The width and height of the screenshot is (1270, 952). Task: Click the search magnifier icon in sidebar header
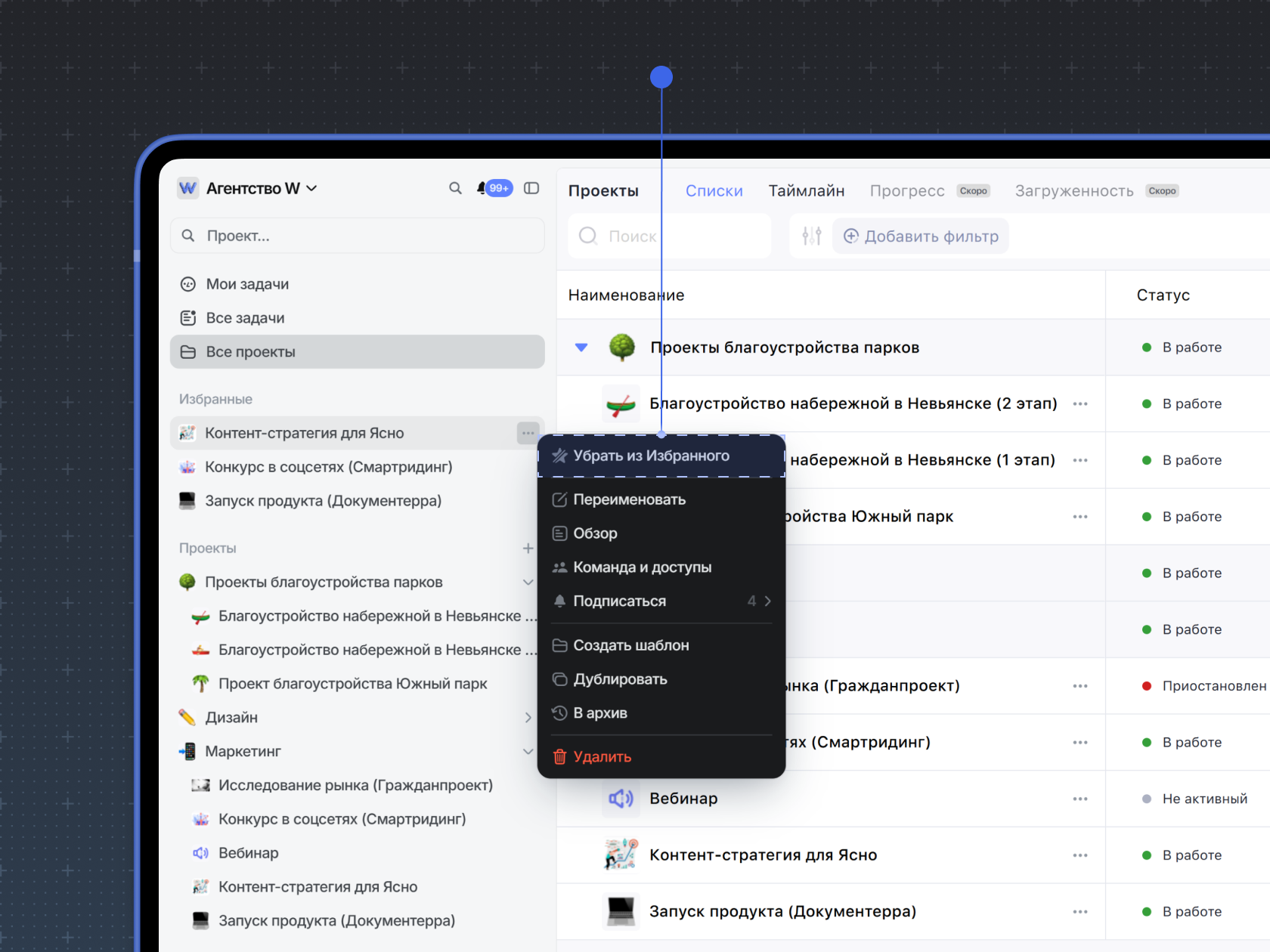pos(455,188)
